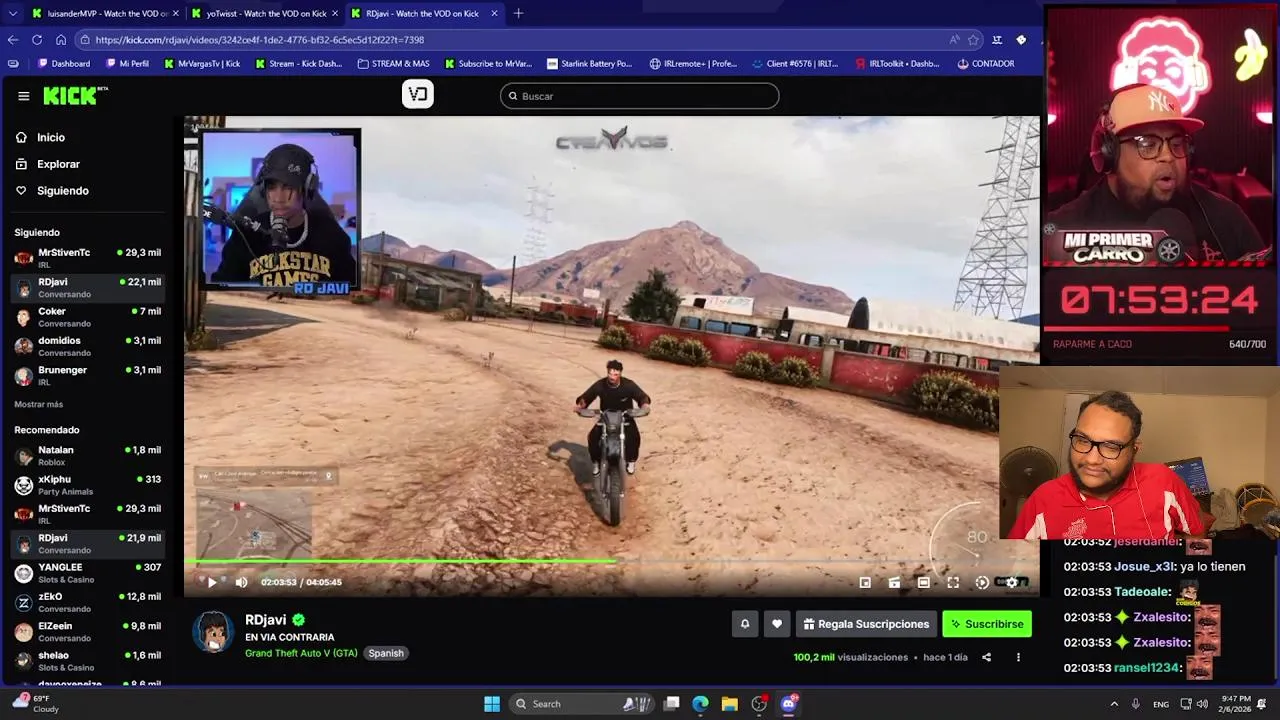This screenshot has height=720, width=1280.
Task: Open Dashboard bookmark
Action: 64,63
